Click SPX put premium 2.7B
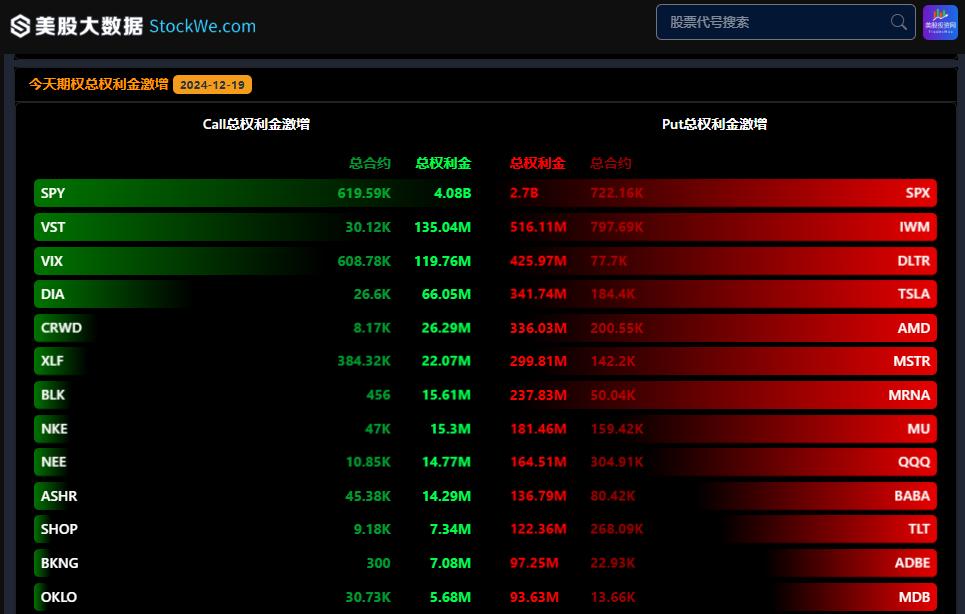 click(524, 193)
